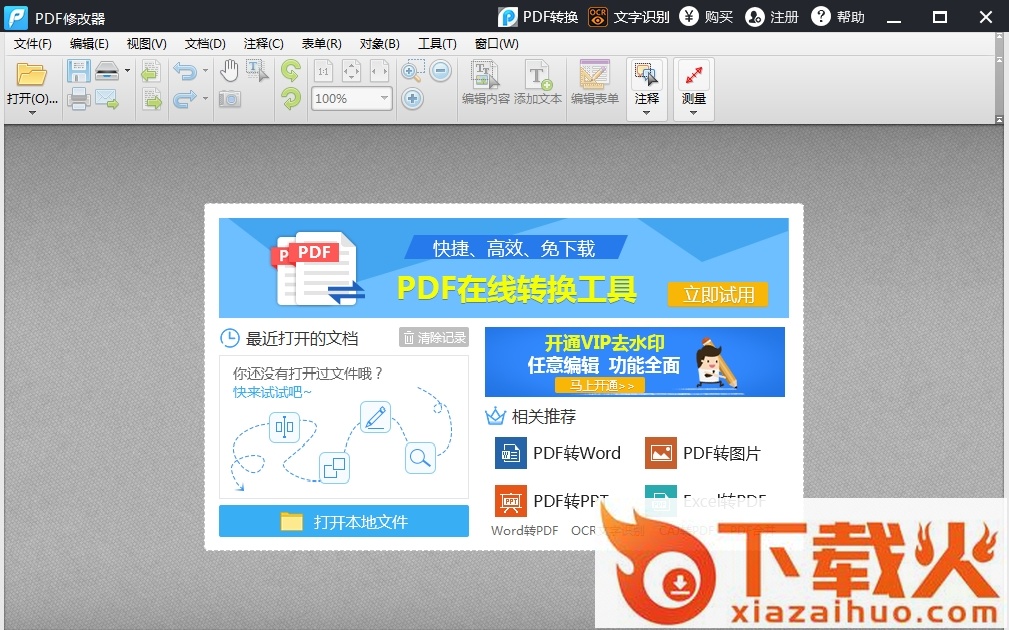
Task: Select the hand pan tool
Action: coord(229,71)
